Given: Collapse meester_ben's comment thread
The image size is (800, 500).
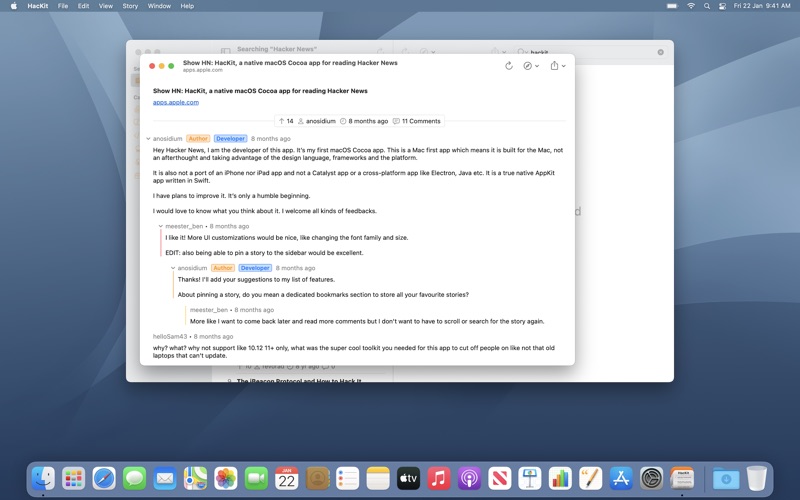Looking at the screenshot, I should (x=160, y=226).
